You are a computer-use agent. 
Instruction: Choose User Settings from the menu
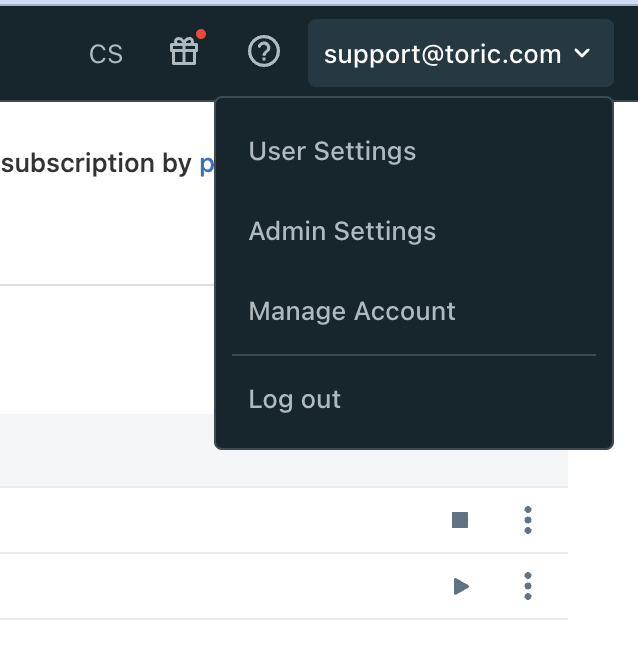point(332,151)
